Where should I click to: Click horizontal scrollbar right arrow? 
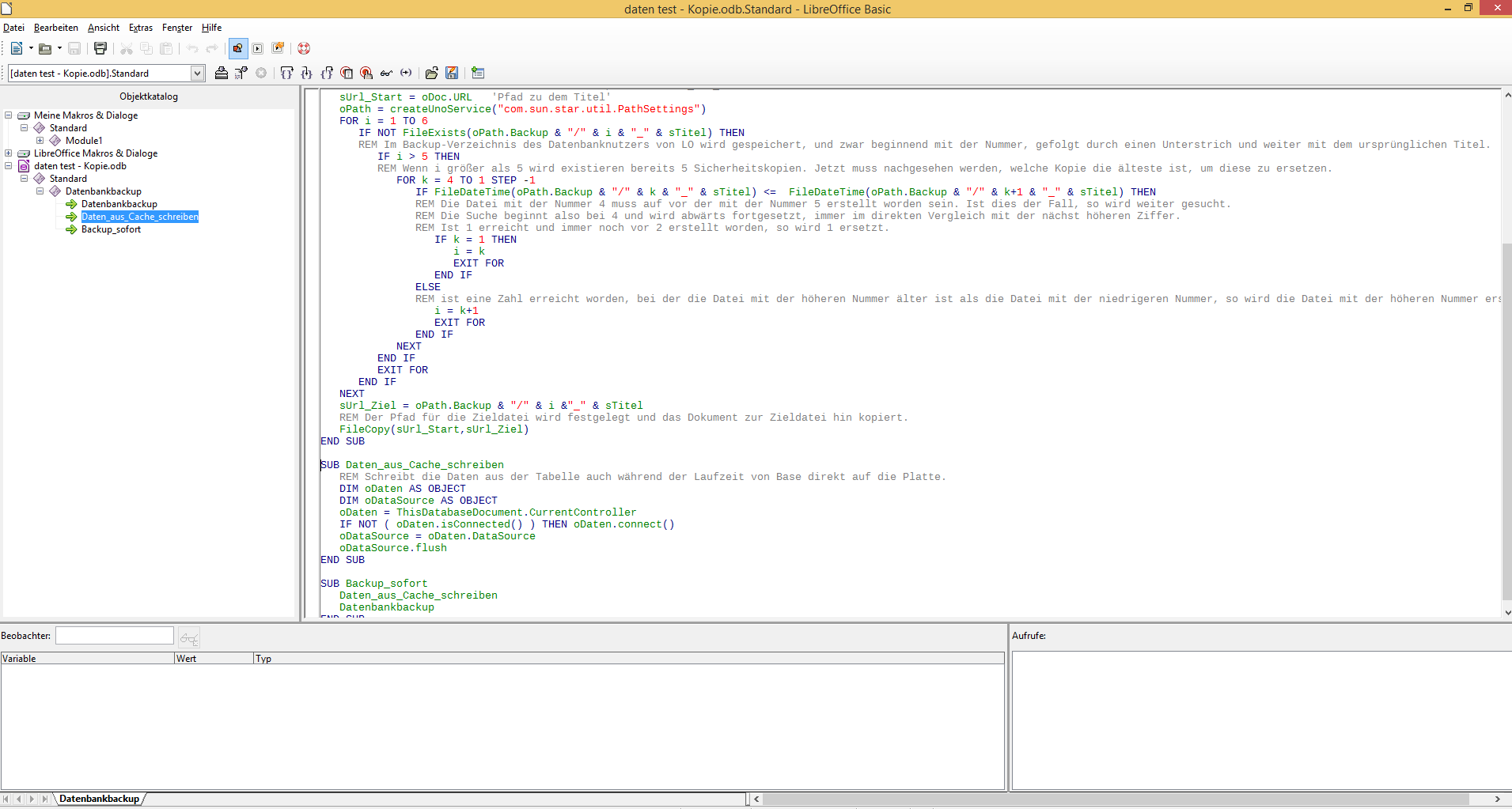(1498, 799)
